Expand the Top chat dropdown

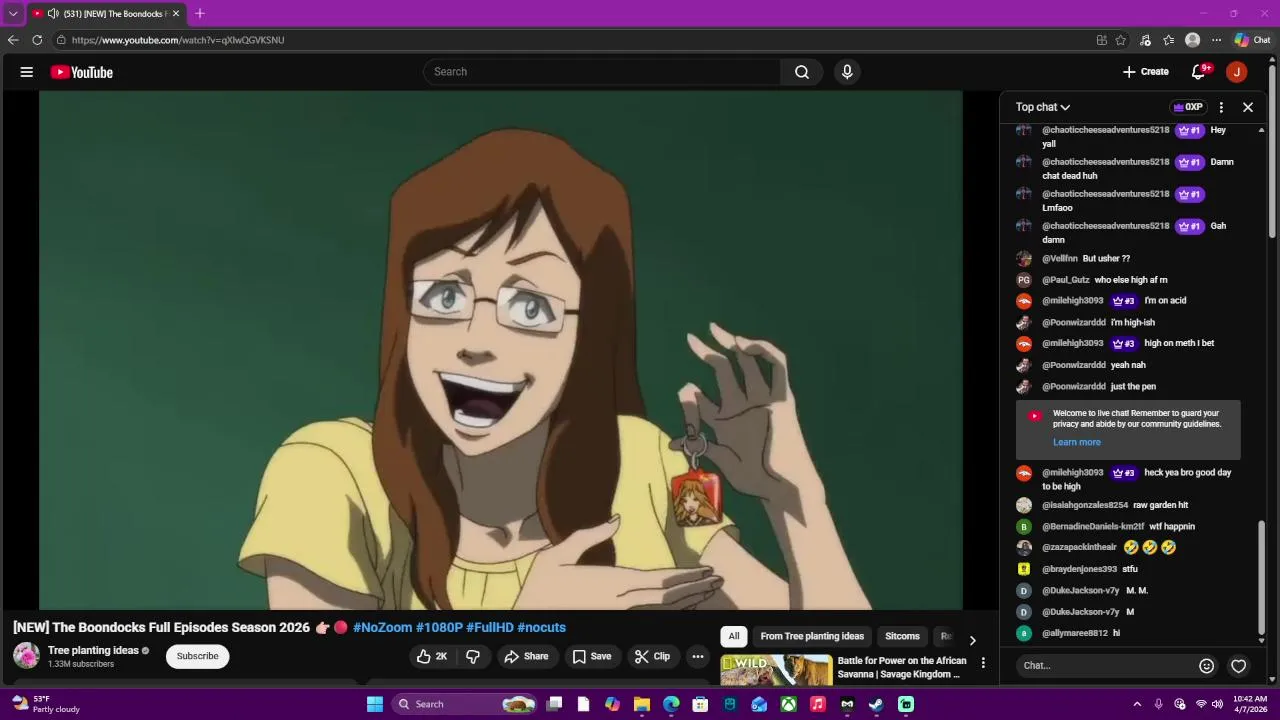point(1043,107)
